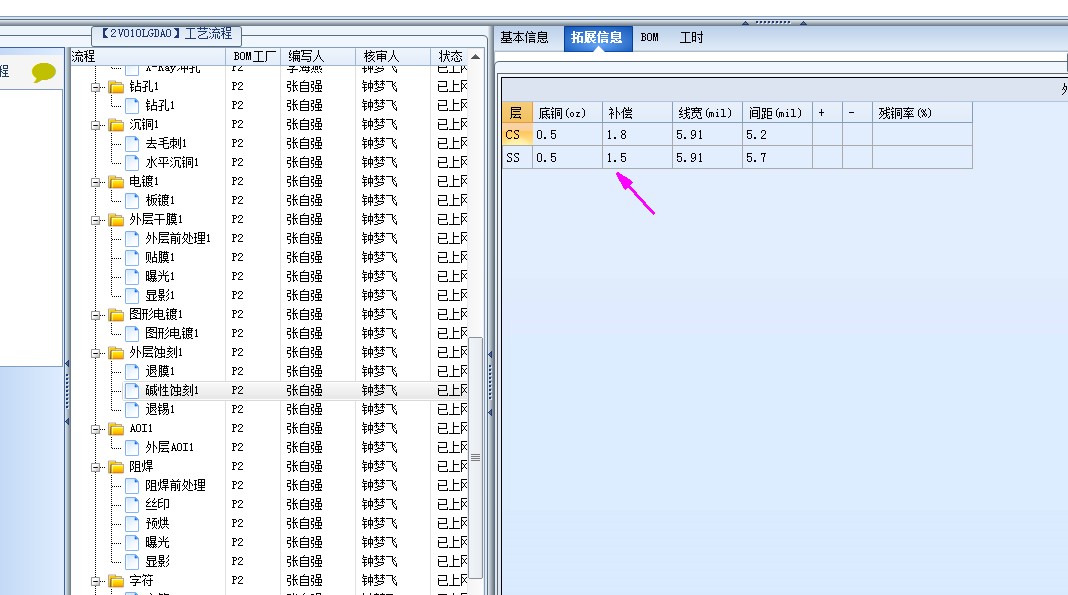Sort by the 核审人 column header
The image size is (1068, 595).
coord(393,56)
